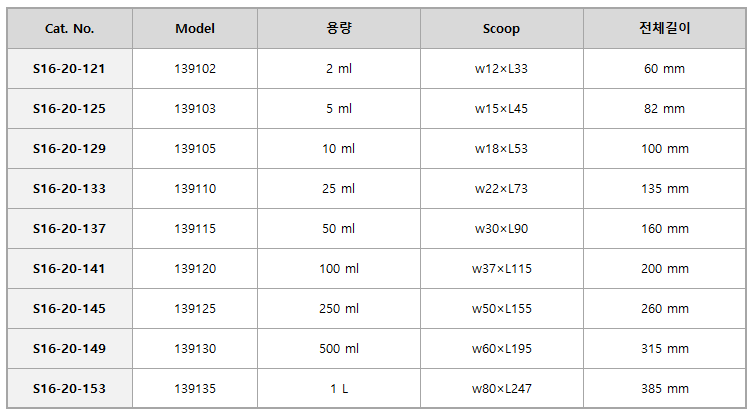
Task: Select catalog number S16-20-153
Action: [x=69, y=389]
